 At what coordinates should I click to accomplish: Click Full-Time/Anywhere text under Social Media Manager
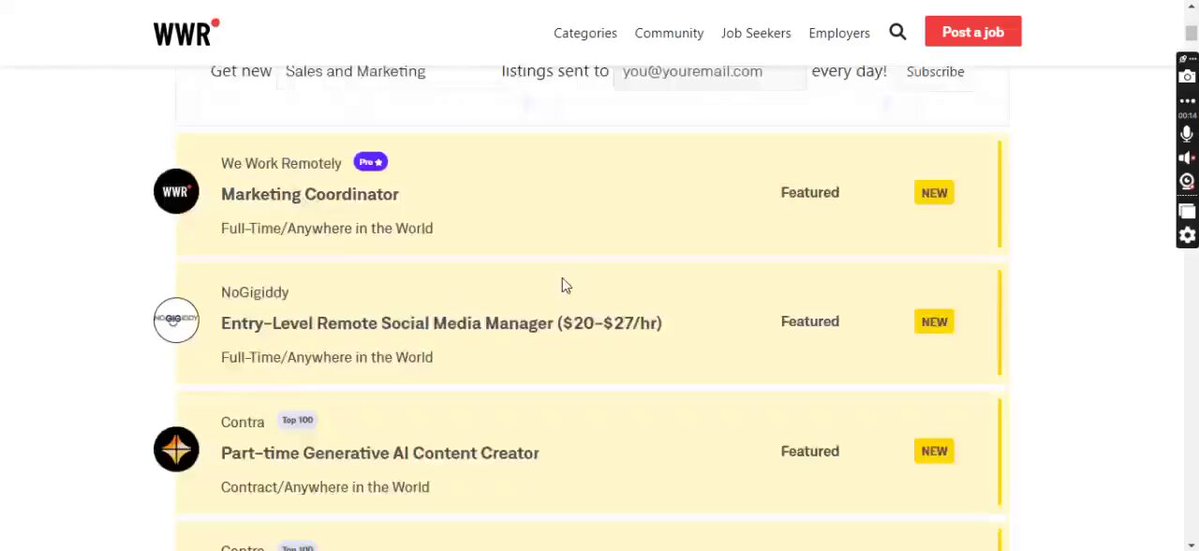click(327, 358)
